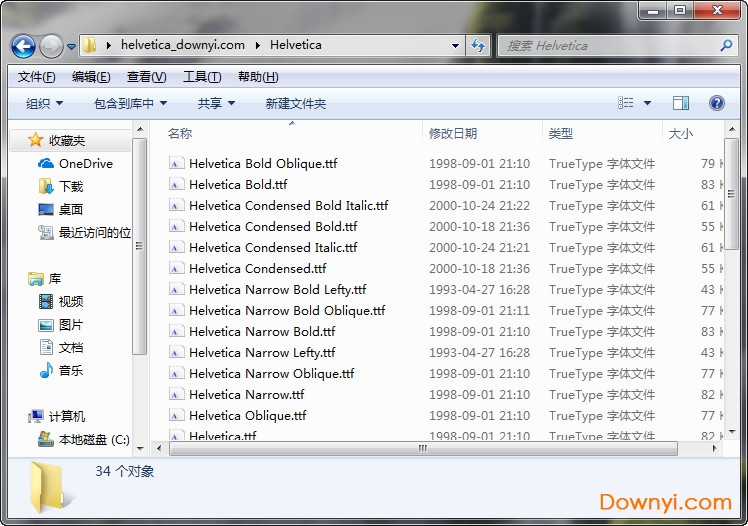The height and width of the screenshot is (526, 748).
Task: Select Helvetica Narrow Bold.ttf icon
Action: pyautogui.click(x=176, y=331)
